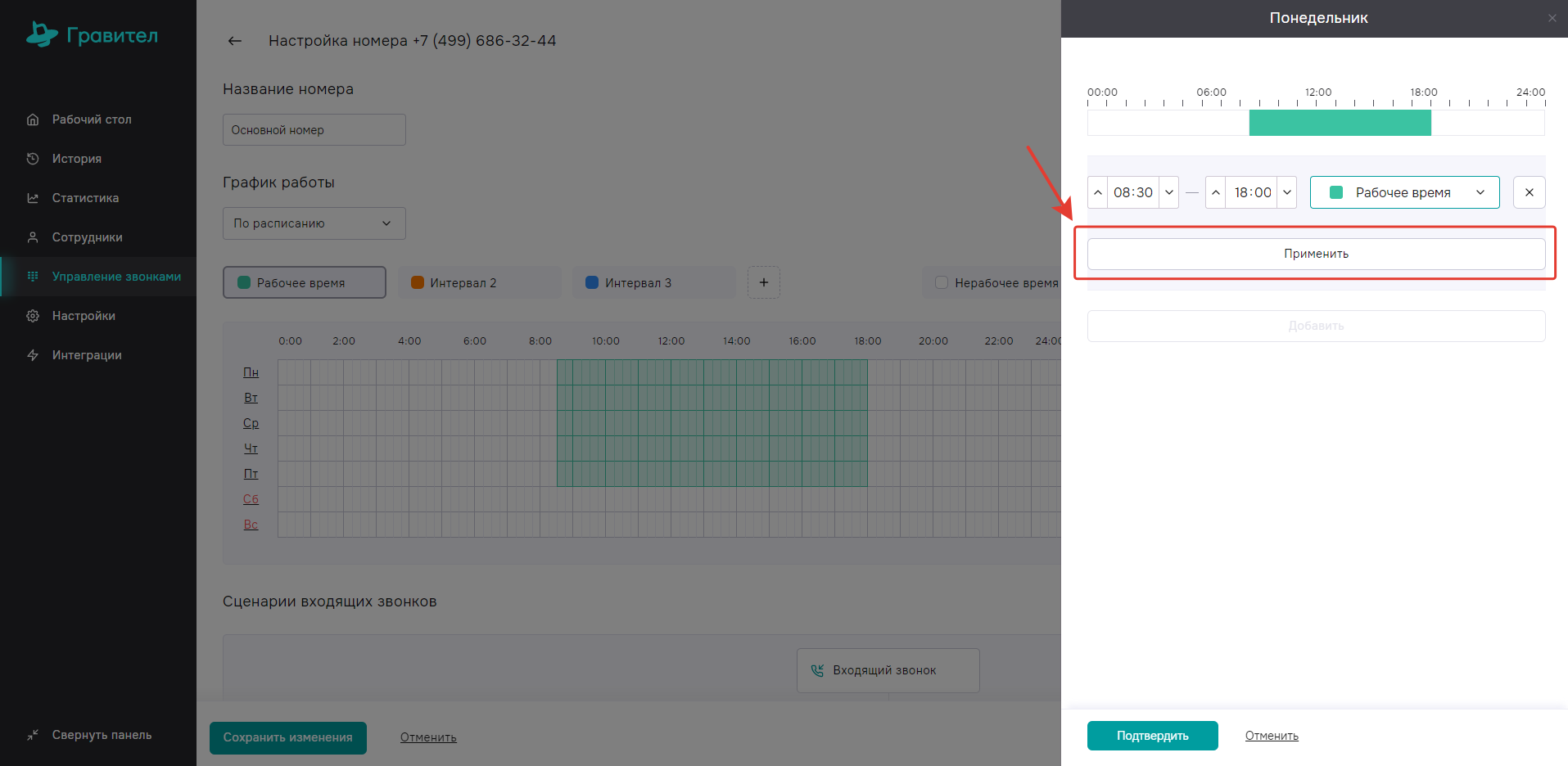Click the Statistics chart icon in the sidebar
Image resolution: width=1568 pixels, height=766 pixels.
[33, 198]
